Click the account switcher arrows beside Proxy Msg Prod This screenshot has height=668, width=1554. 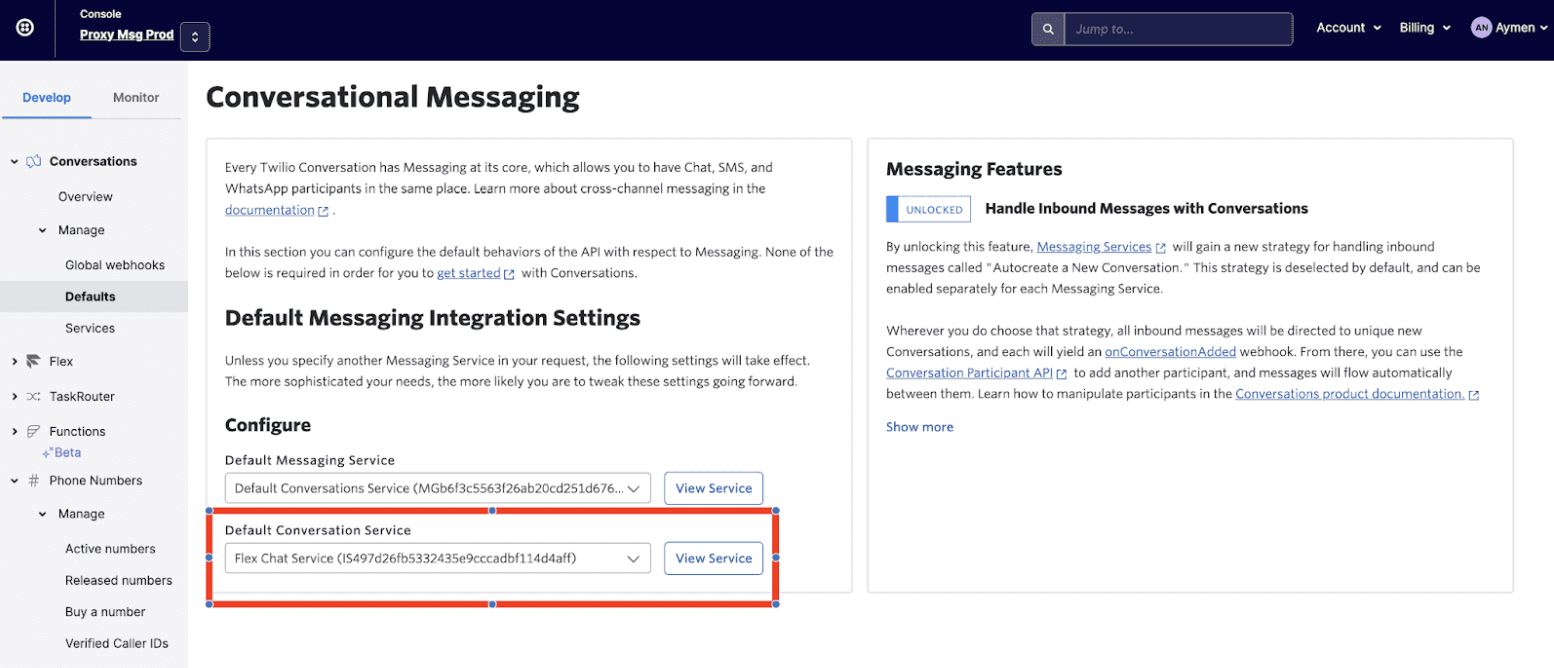pos(195,34)
